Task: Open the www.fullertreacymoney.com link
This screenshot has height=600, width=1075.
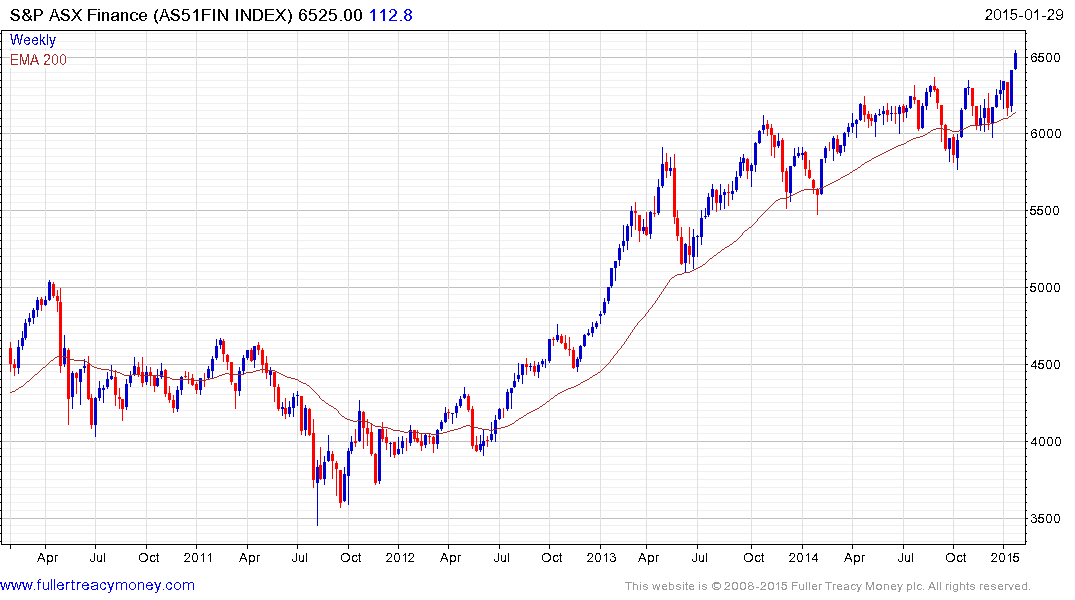Action: 97,585
